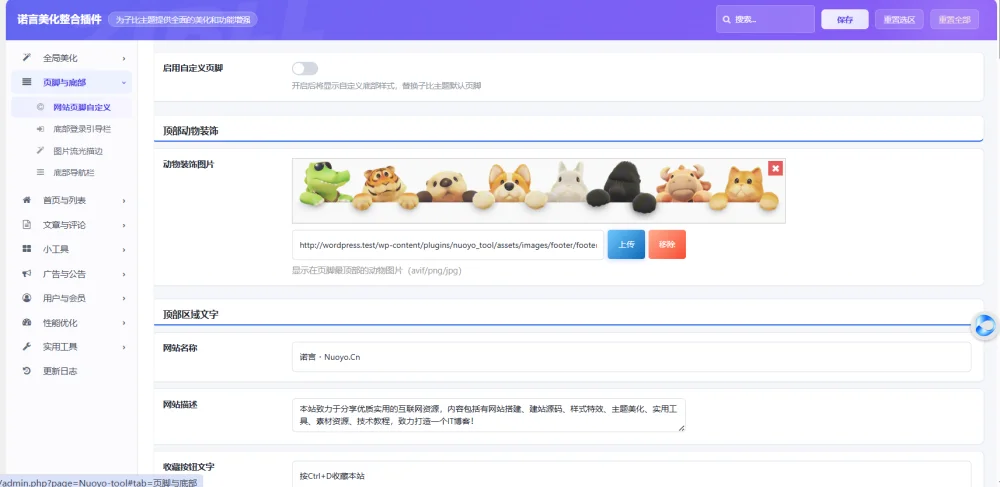Expand the 全局美化 section chevron
This screenshot has width=1000, height=487.
pos(124,58)
